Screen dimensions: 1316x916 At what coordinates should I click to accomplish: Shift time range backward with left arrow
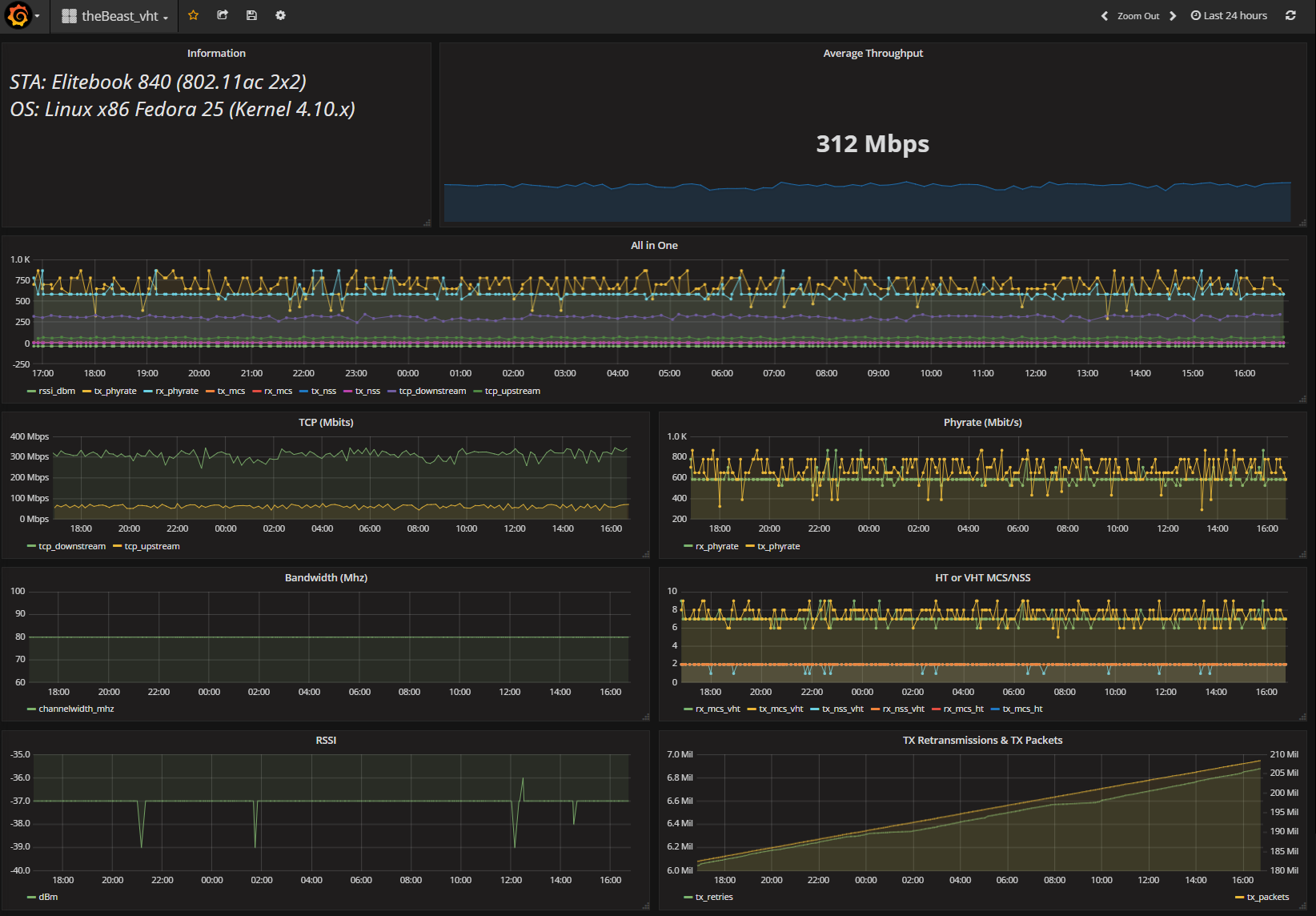point(1105,16)
